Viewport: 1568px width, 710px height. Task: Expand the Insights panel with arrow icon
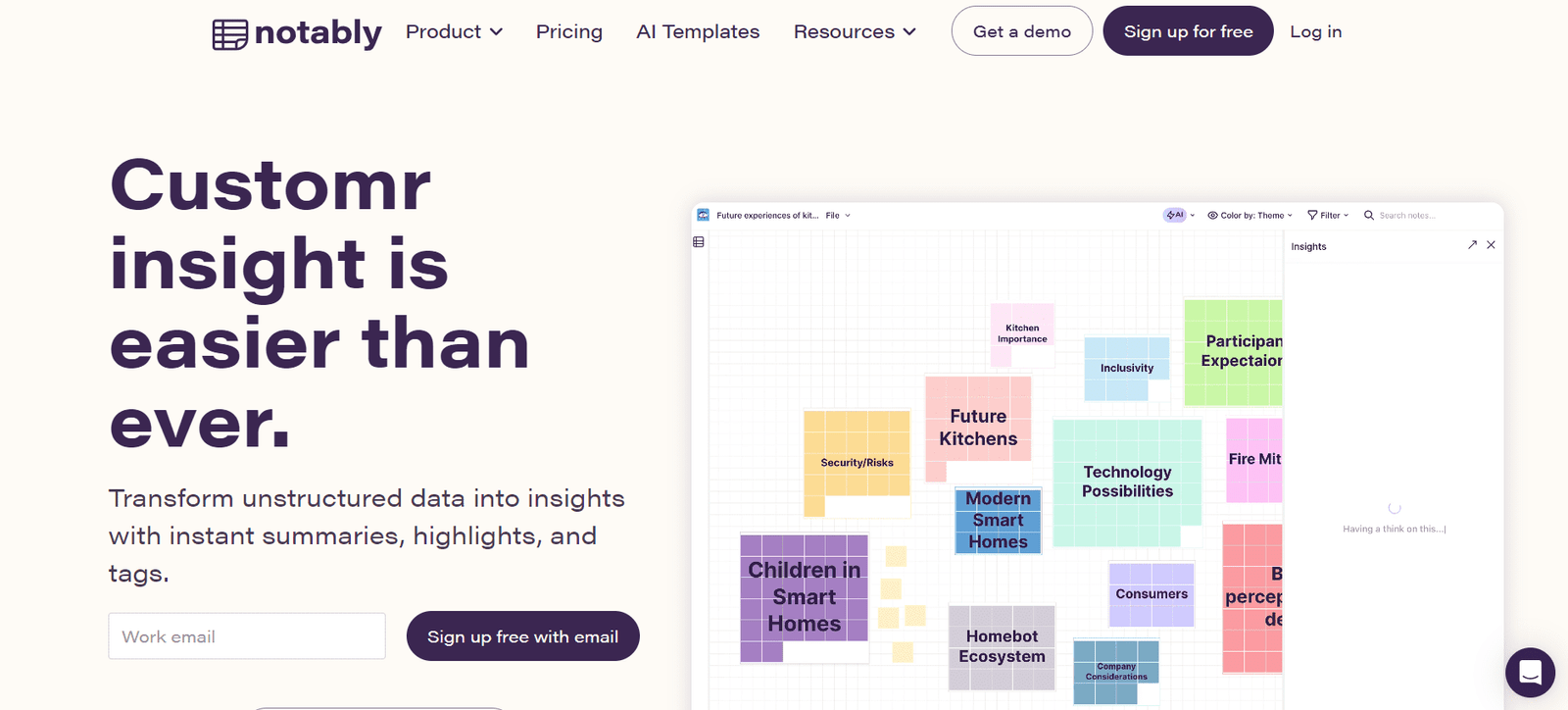(1472, 245)
